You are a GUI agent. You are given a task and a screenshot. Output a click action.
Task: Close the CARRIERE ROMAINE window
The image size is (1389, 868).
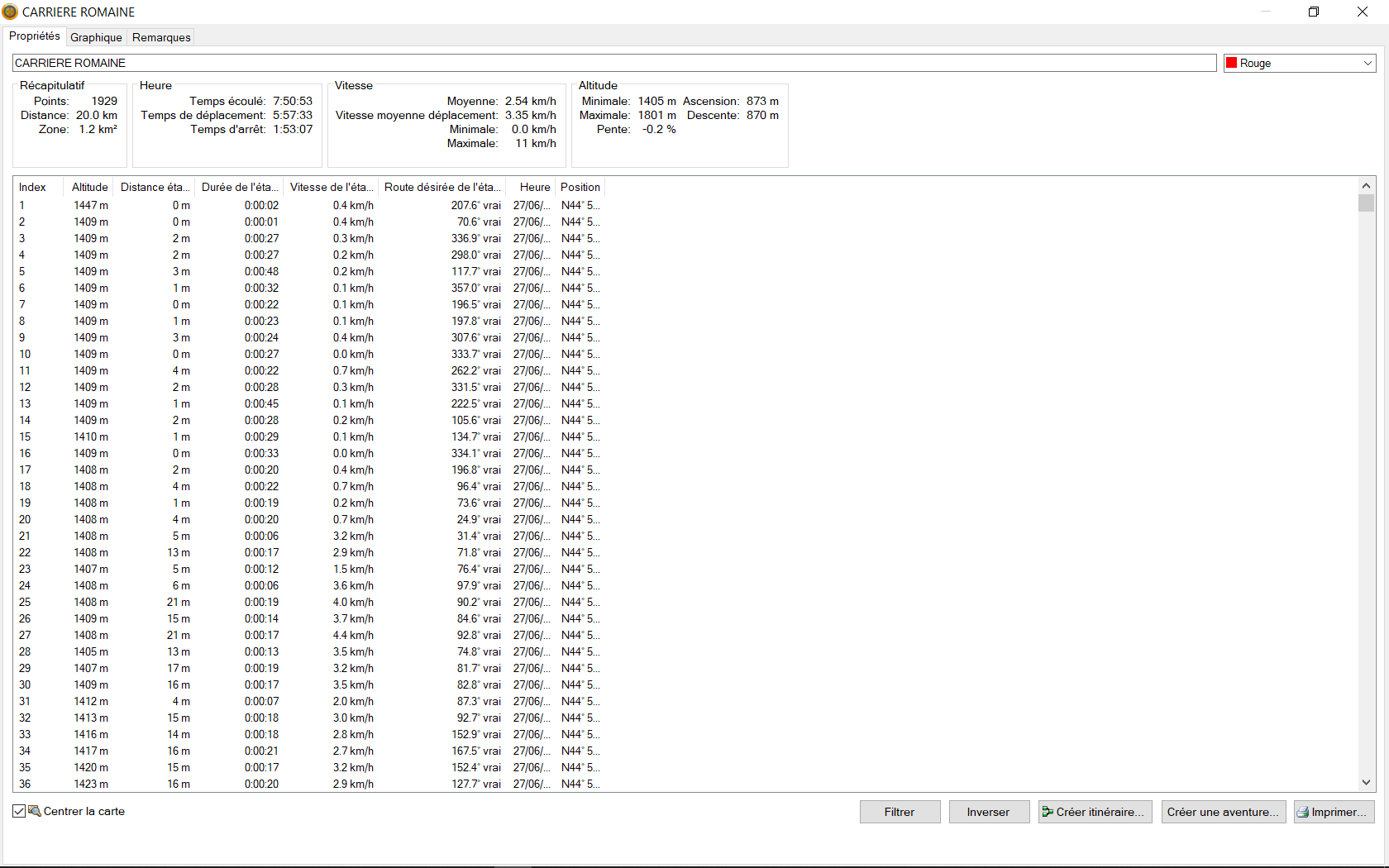[1363, 12]
